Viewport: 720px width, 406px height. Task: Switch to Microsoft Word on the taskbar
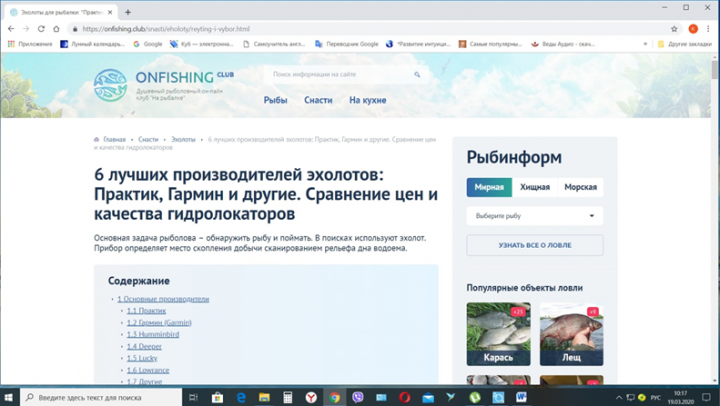coord(522,397)
